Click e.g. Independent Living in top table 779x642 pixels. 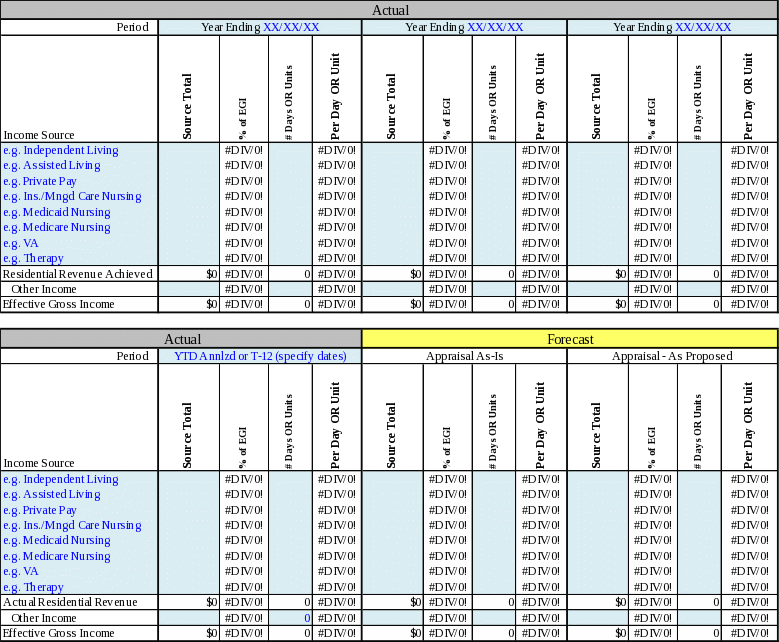coord(61,150)
